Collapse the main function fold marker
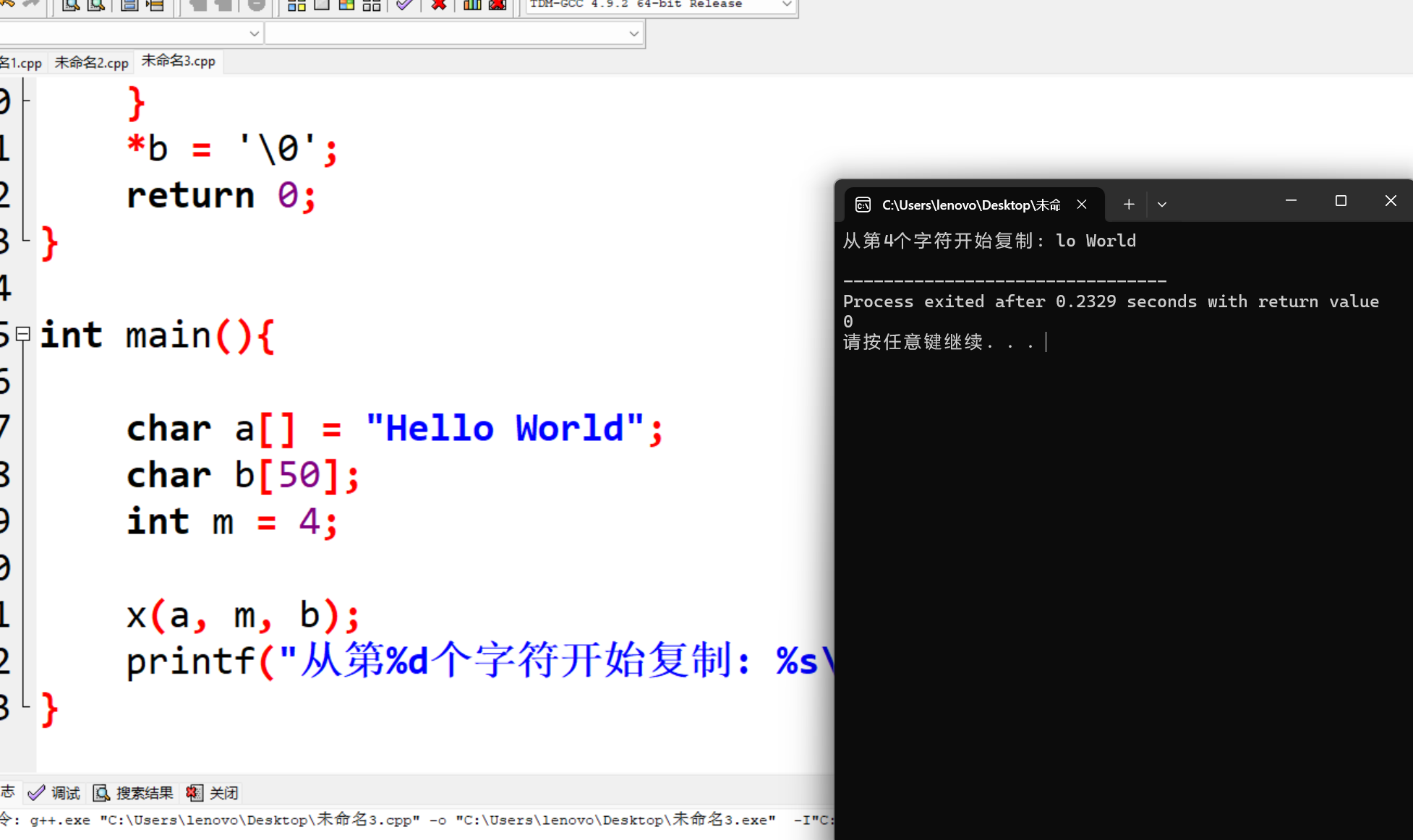This screenshot has height=840, width=1413. (23, 334)
